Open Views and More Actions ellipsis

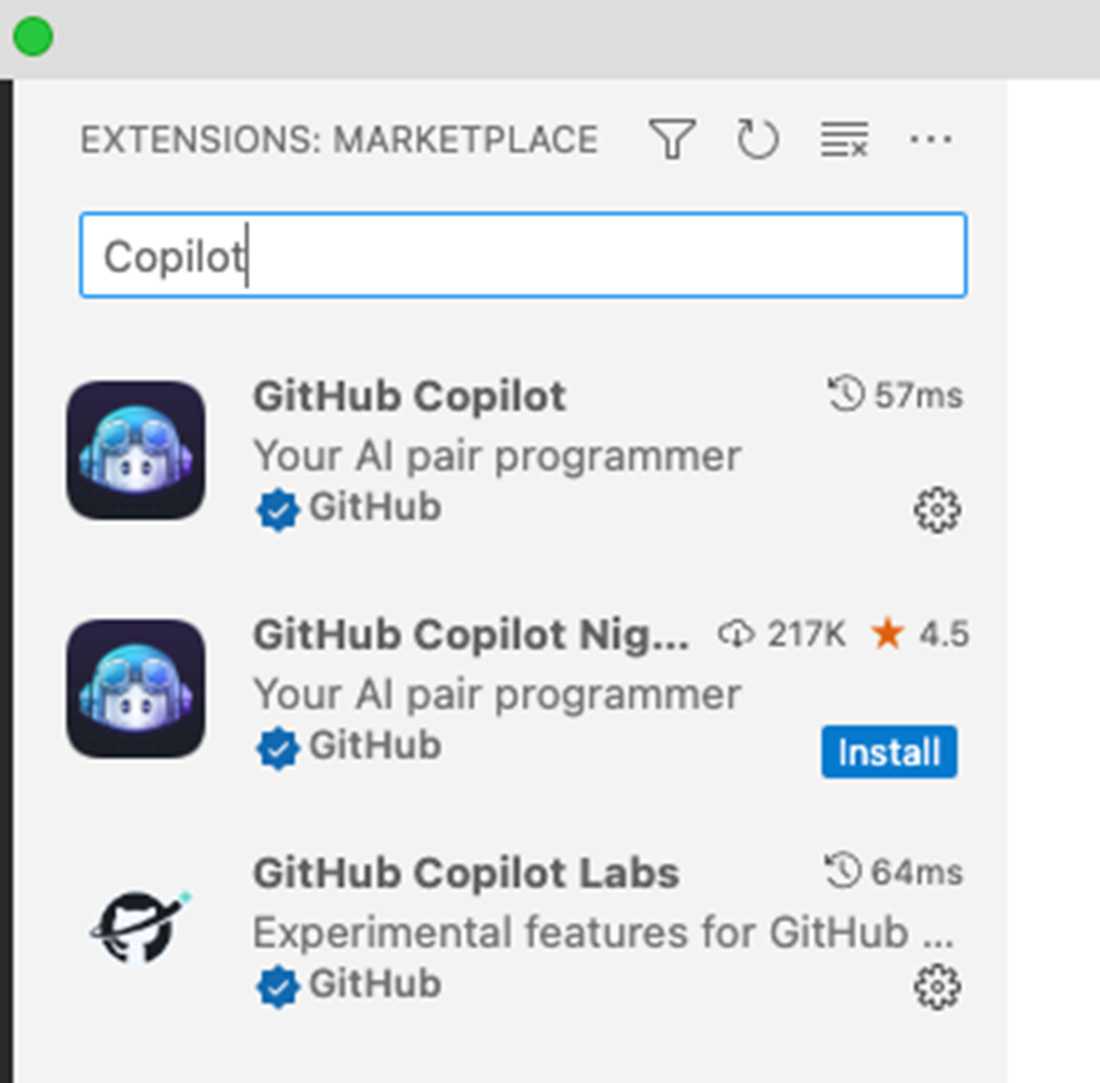tap(930, 139)
